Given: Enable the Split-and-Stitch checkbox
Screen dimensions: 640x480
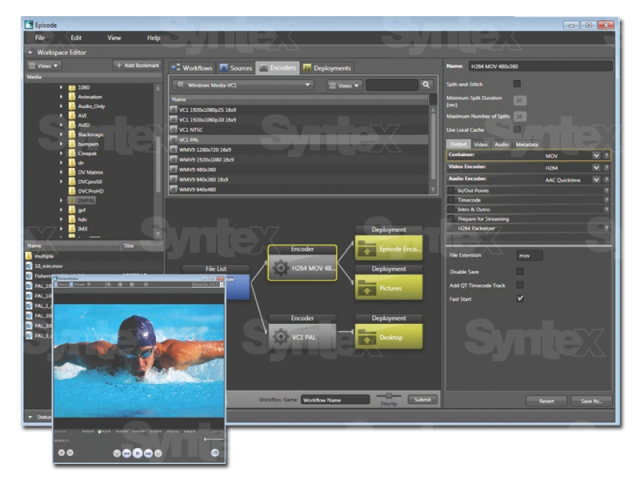Looking at the screenshot, I should pyautogui.click(x=518, y=84).
